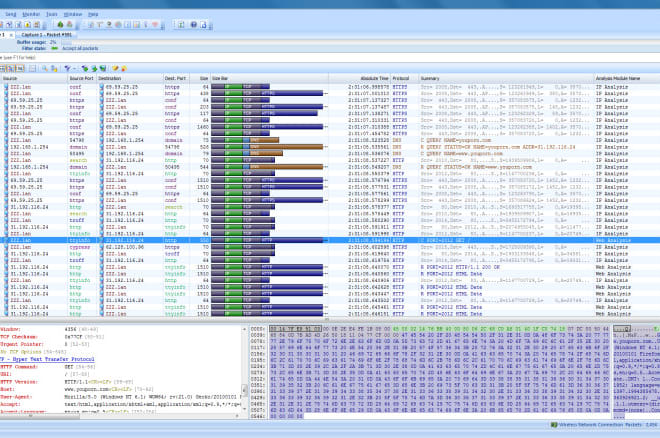Click the blue funnel filter icon
Viewport: 660px width, 438px height.
coord(67,69)
